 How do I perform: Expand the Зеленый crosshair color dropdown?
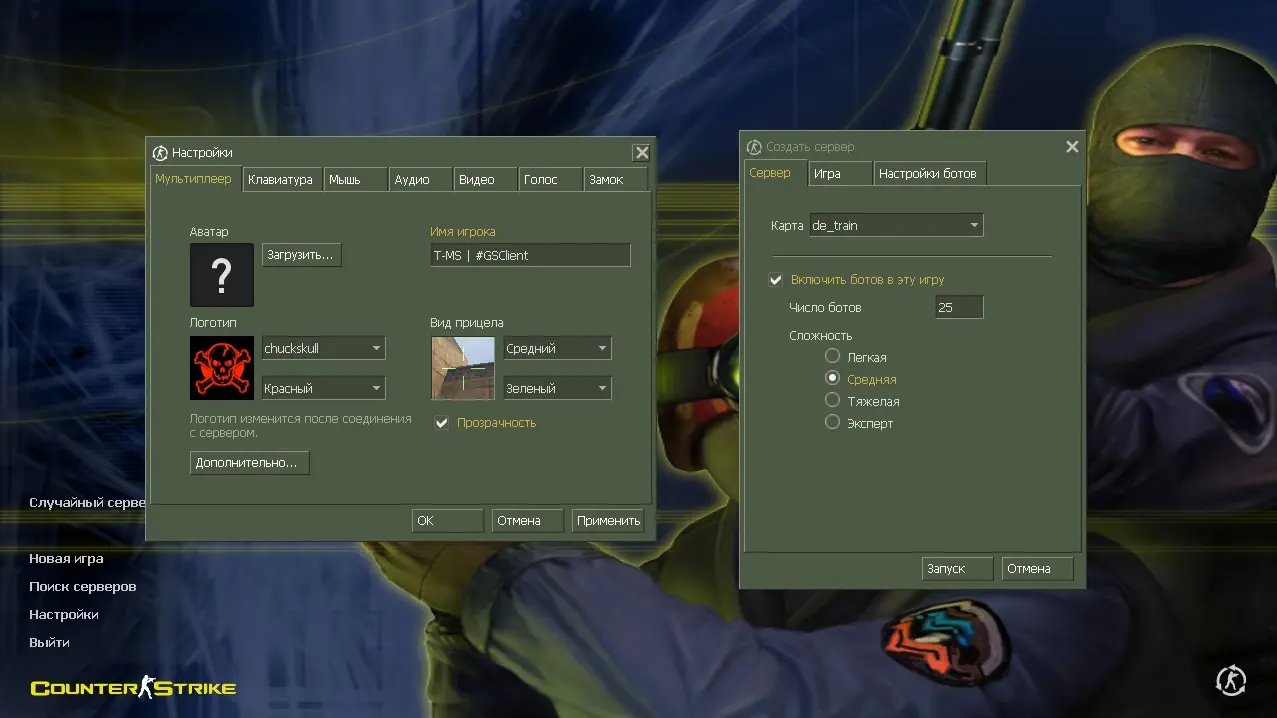tap(557, 389)
